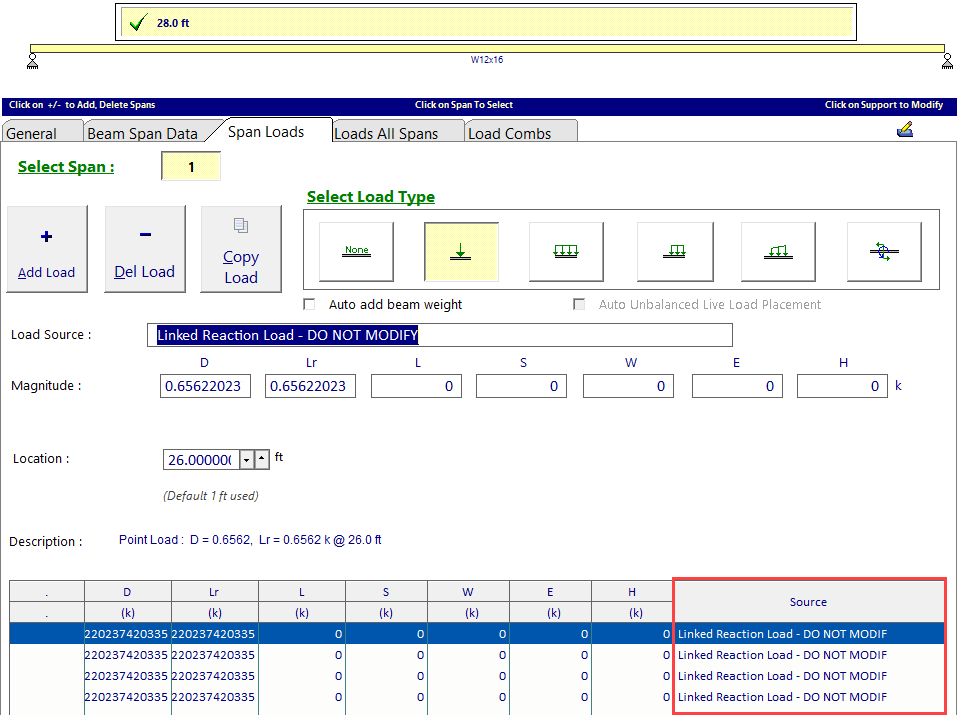Toggle Auto Unbalanced Live Load Placement
The image size is (963, 715).
click(579, 304)
